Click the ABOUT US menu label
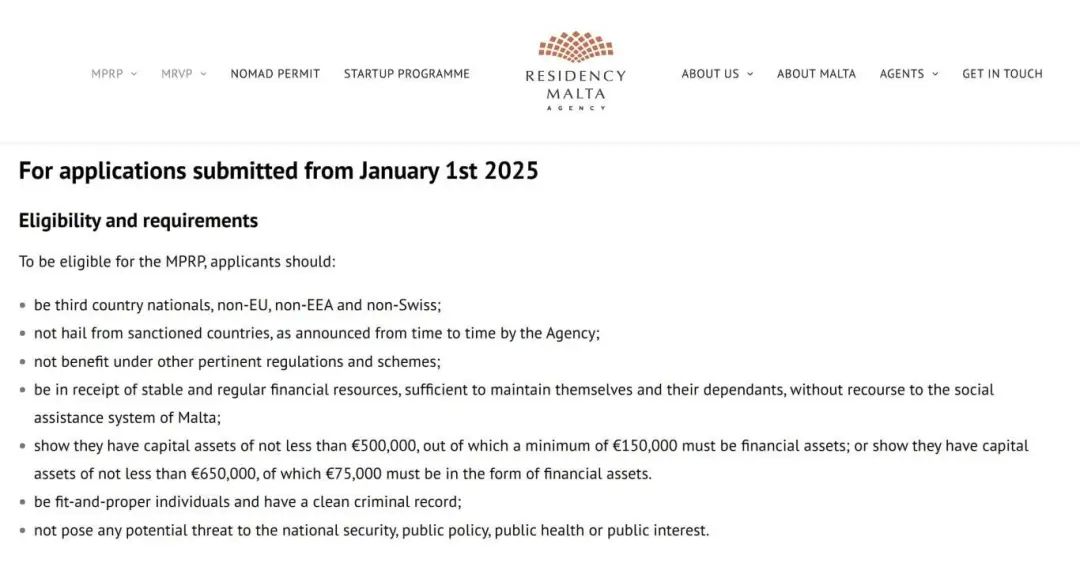 click(x=710, y=74)
